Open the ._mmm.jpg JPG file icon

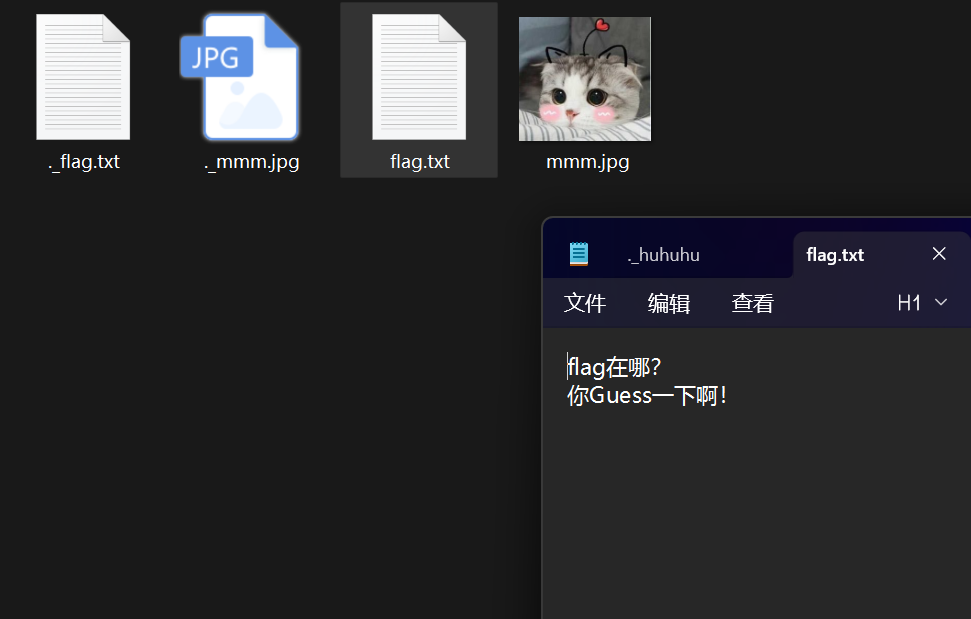tap(251, 77)
